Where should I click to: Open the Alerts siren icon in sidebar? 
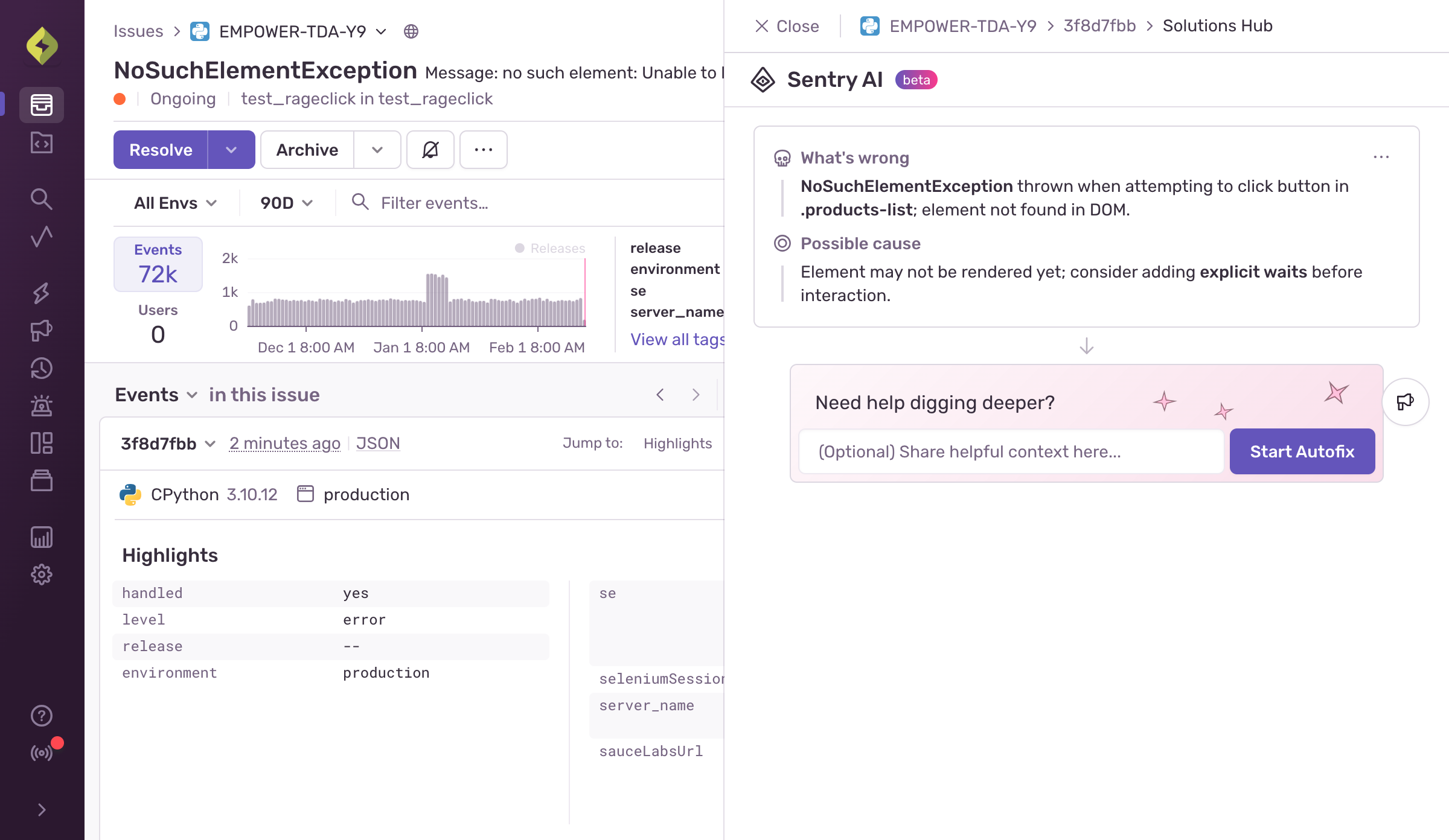pyautogui.click(x=41, y=406)
